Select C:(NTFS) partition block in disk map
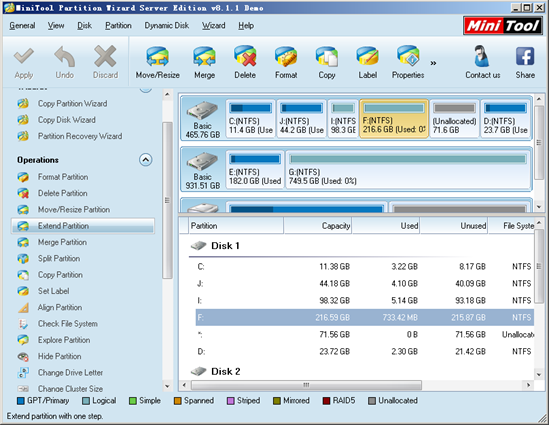Image resolution: width=549 pixels, height=425 pixels. [251, 119]
